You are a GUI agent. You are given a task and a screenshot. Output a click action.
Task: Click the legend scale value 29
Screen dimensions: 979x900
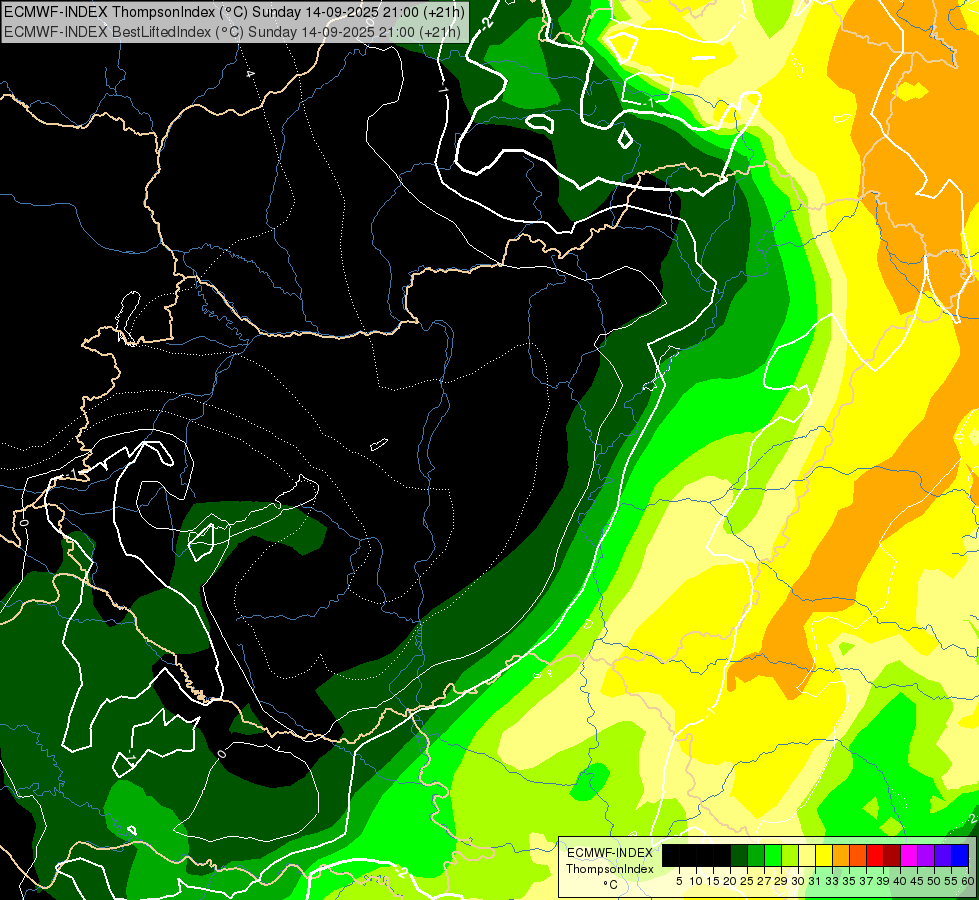[x=780, y=881]
